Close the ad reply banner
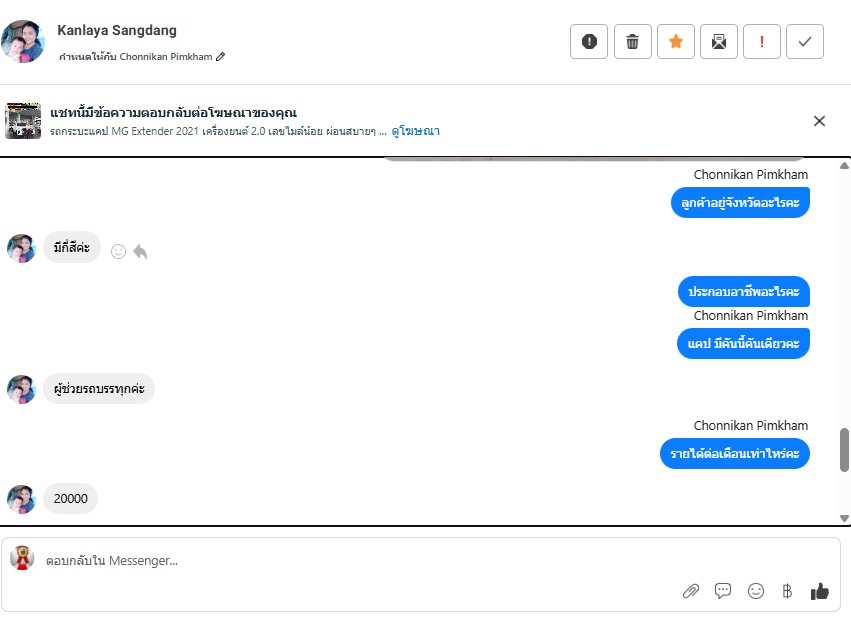 point(819,121)
